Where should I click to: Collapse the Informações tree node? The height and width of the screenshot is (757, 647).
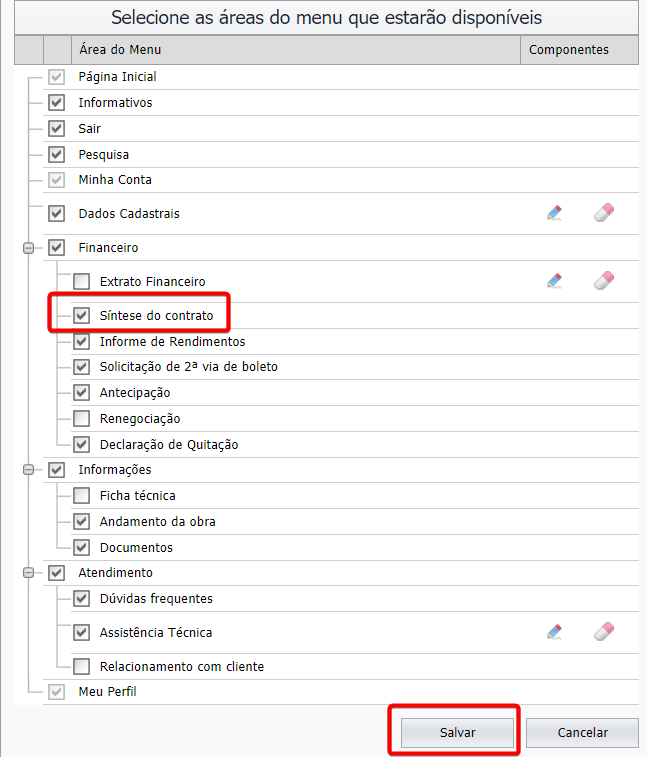tap(28, 469)
